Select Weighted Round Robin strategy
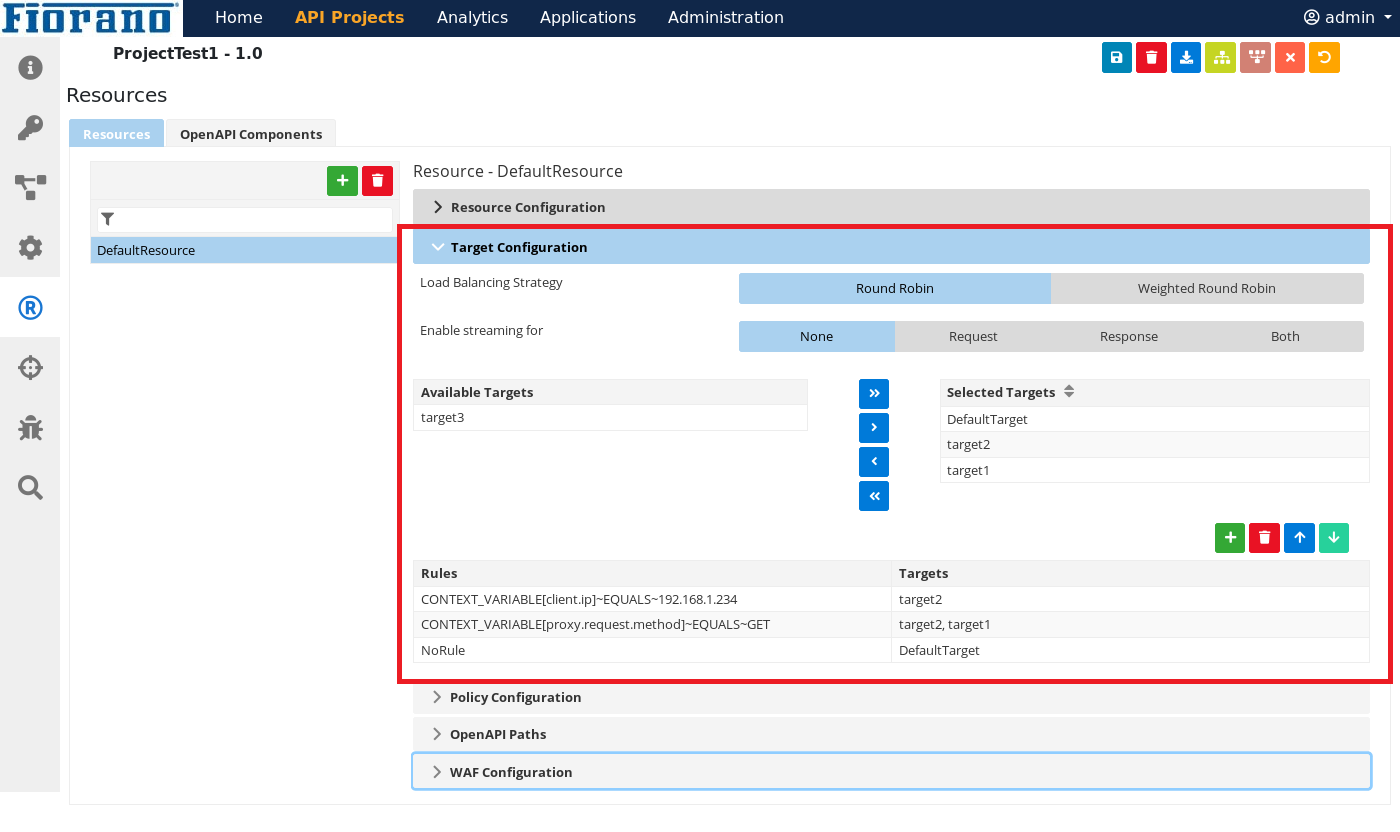Image resolution: width=1400 pixels, height=832 pixels. point(1206,289)
